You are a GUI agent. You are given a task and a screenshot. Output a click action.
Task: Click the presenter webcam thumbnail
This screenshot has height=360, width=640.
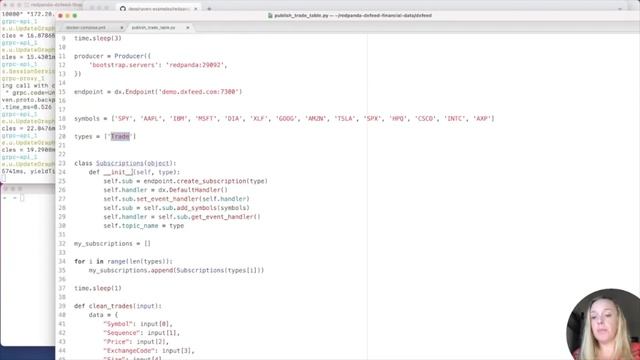tap(603, 325)
